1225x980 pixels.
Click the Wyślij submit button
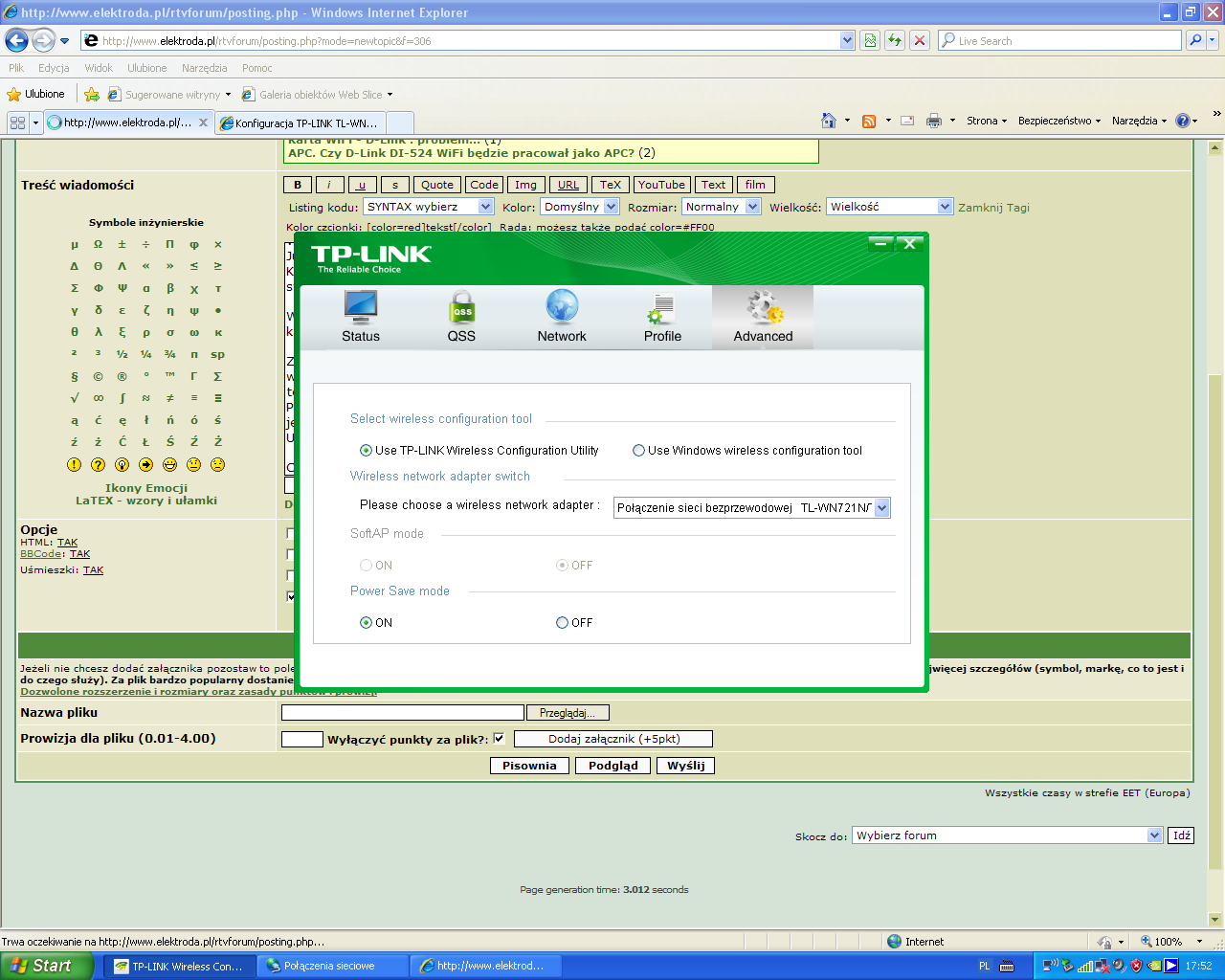(x=685, y=765)
